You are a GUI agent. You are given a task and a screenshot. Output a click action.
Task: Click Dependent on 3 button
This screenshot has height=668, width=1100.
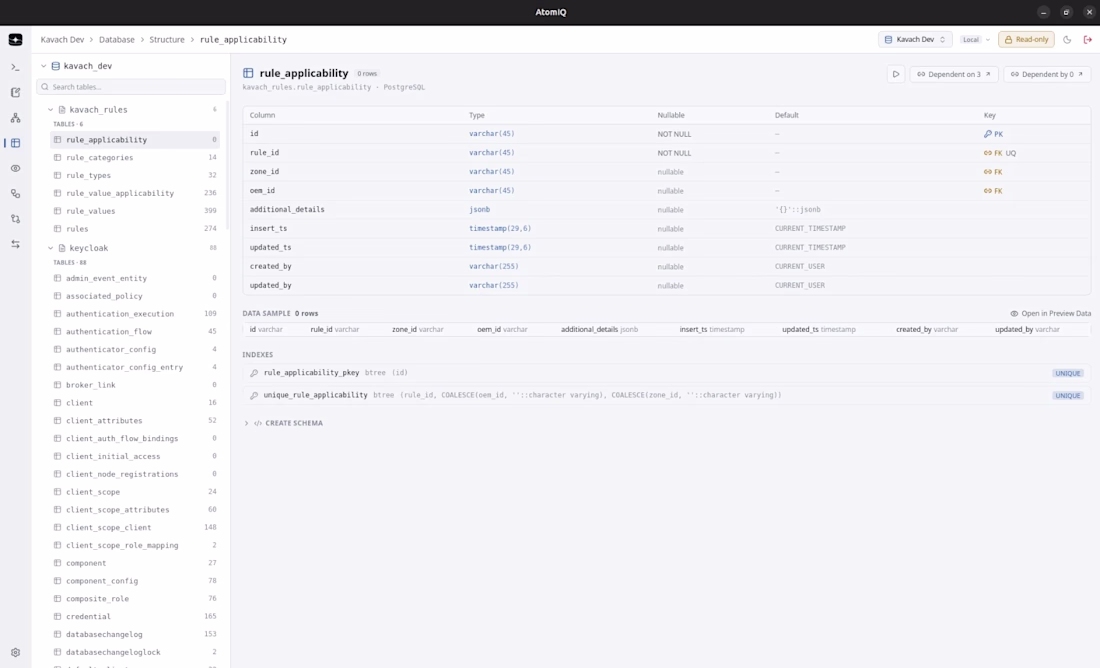point(954,74)
